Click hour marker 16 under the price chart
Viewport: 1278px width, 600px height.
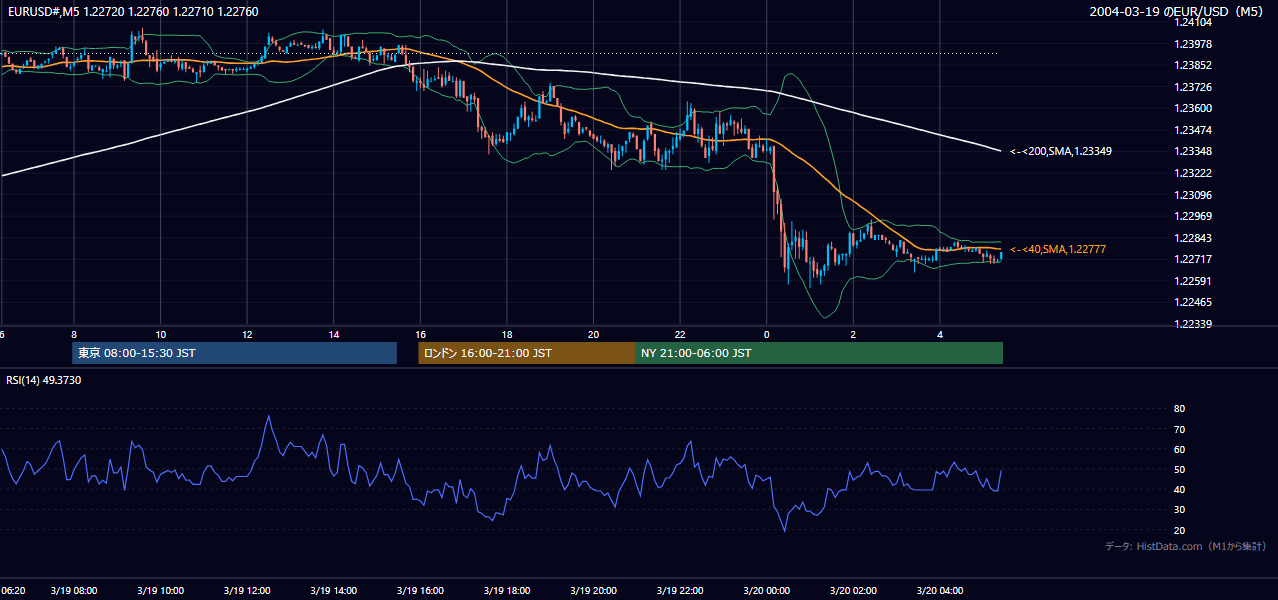point(421,334)
